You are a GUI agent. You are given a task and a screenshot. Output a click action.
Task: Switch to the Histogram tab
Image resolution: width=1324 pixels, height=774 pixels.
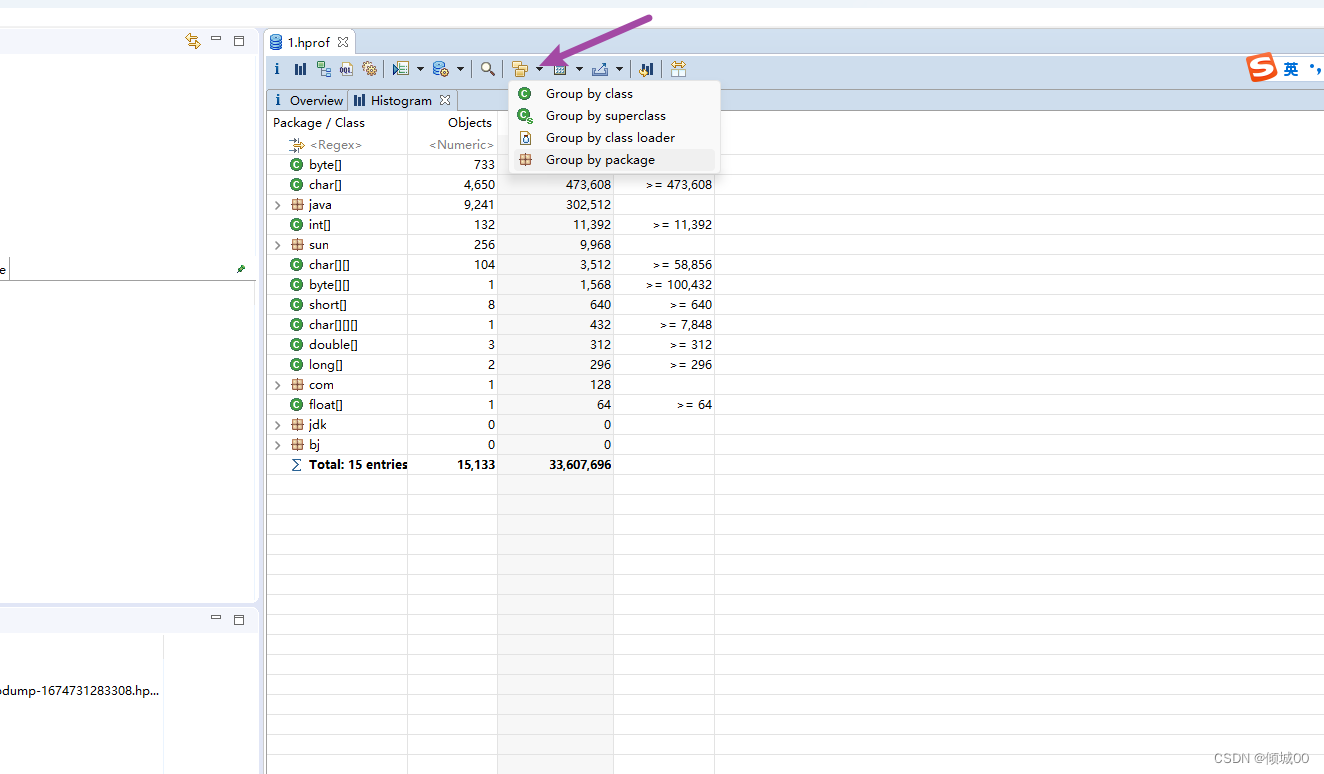click(402, 100)
